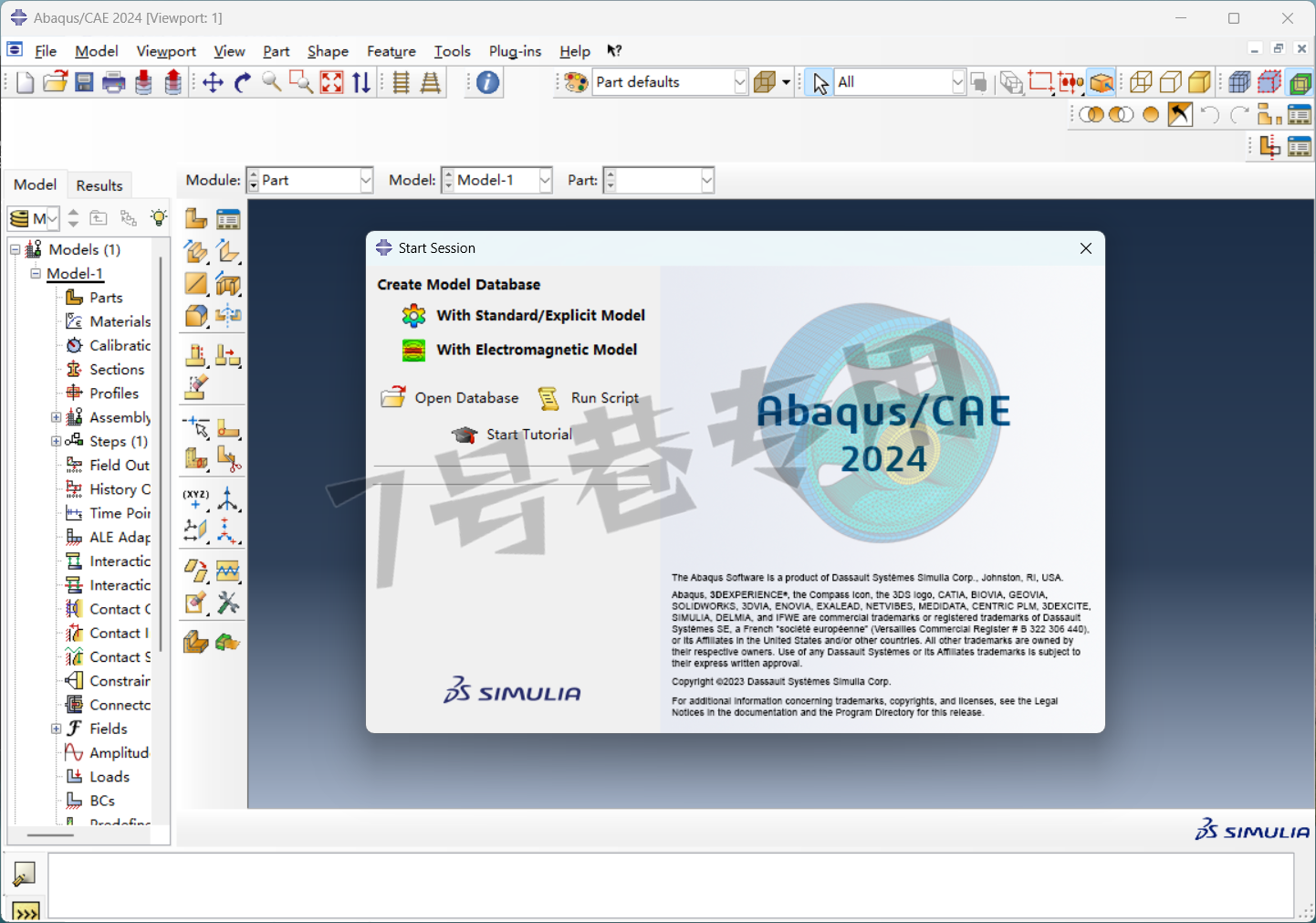
Task: Click the Auto-Fit View icon
Action: tap(331, 82)
